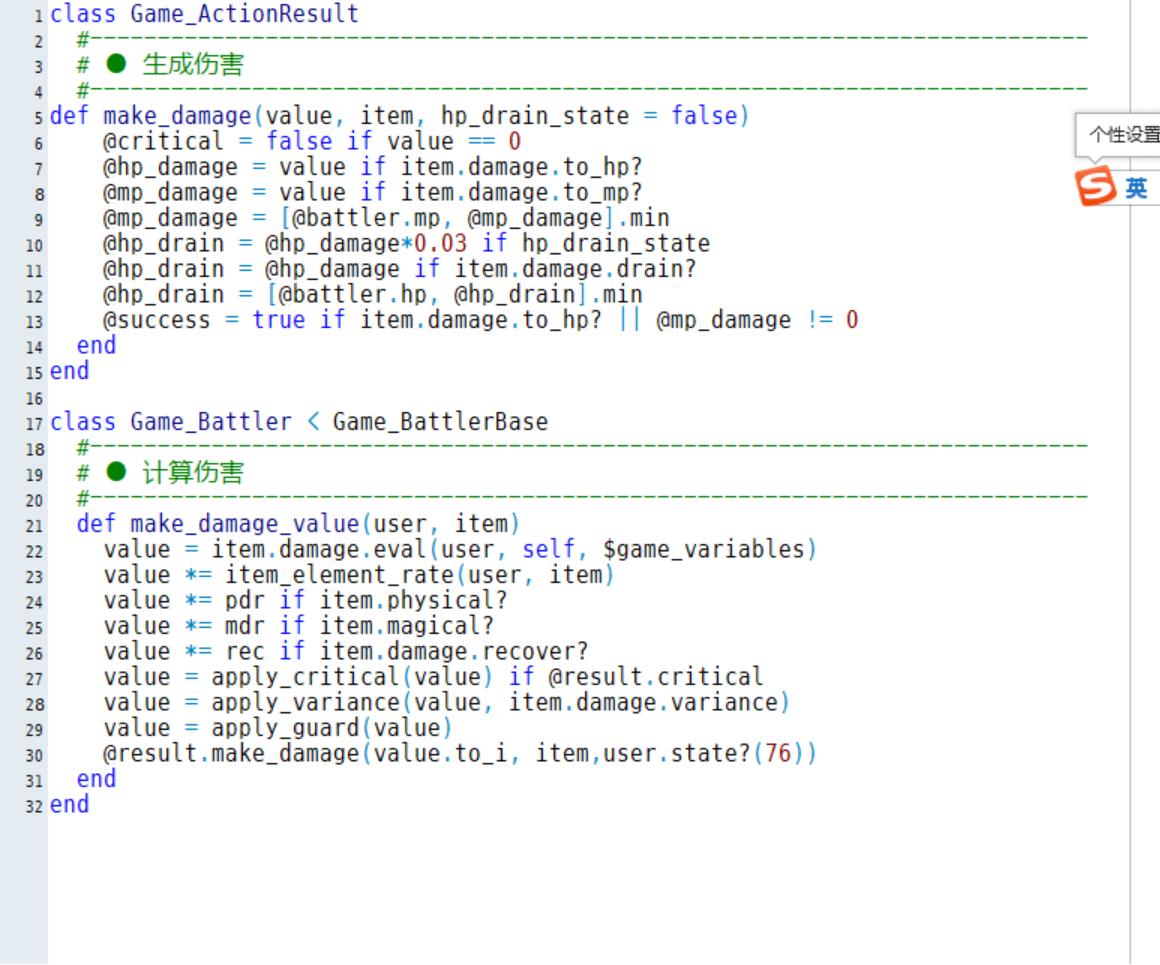The height and width of the screenshot is (965, 1160).
Task: Click the 'def make_damage_value(user, item)' line
Action: tap(297, 524)
